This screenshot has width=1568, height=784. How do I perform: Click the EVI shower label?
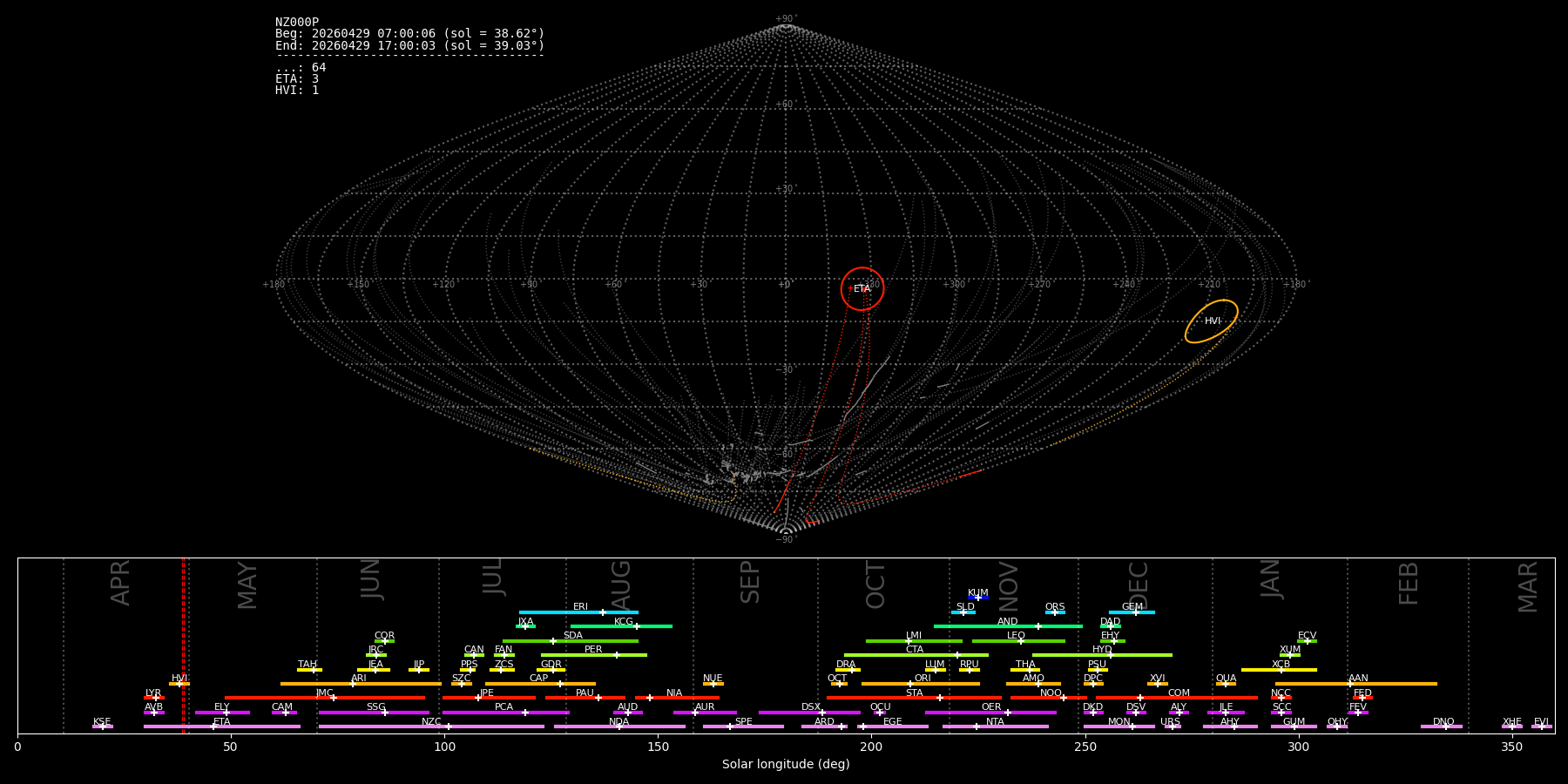coord(1541,722)
